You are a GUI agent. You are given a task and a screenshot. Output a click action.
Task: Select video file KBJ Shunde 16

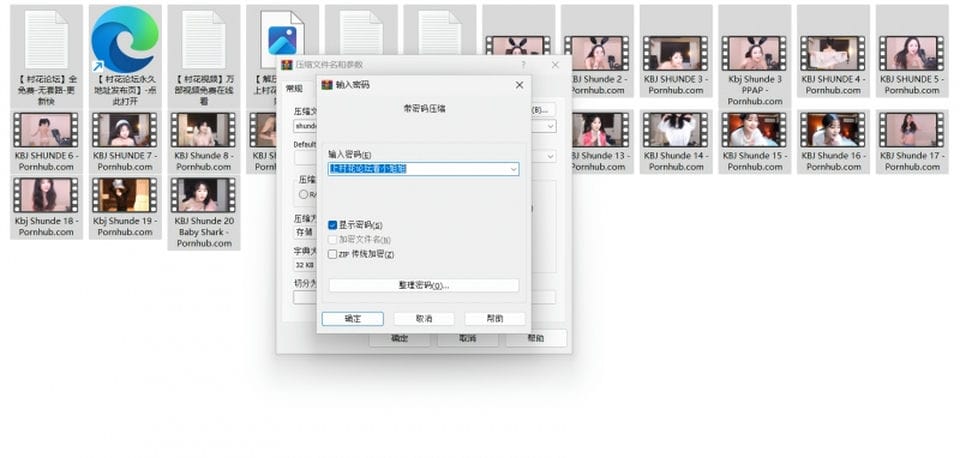click(833, 141)
